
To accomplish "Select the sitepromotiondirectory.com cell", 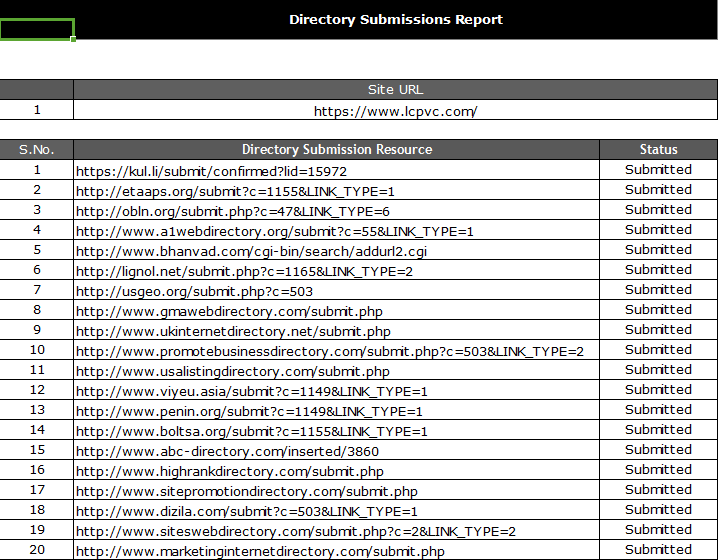I will click(x=337, y=491).
